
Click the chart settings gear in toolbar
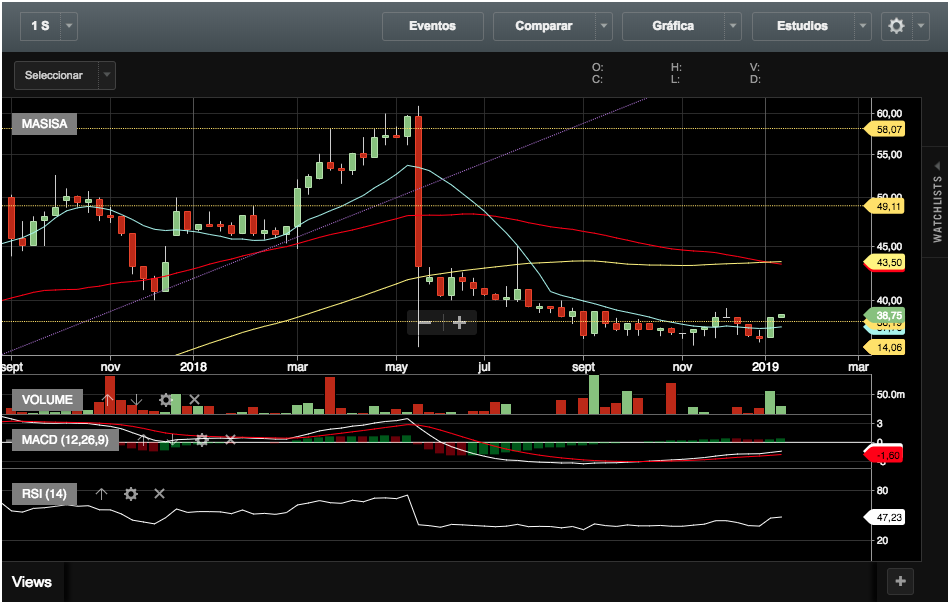pos(896,26)
